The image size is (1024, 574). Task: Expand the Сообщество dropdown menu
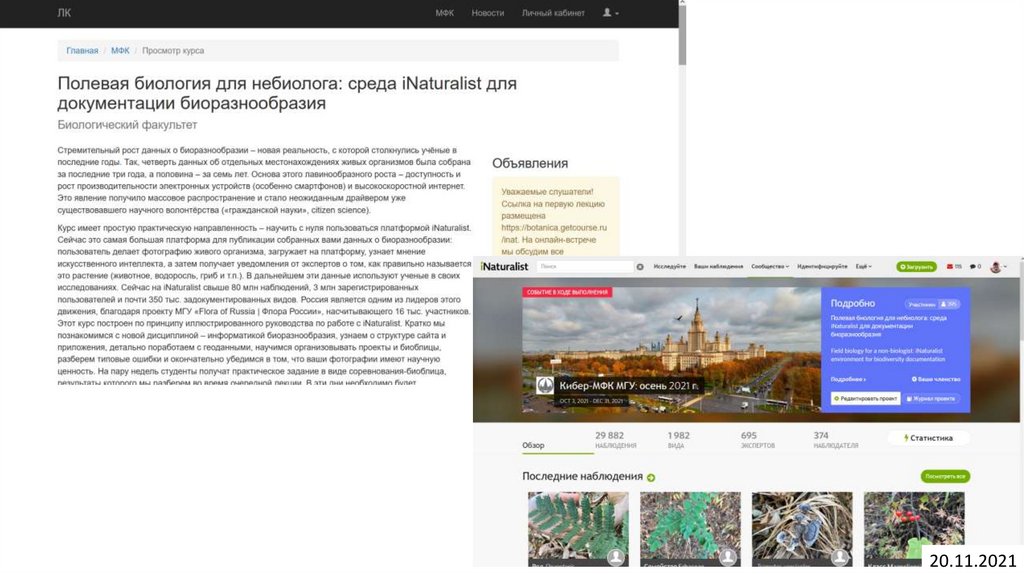770,266
